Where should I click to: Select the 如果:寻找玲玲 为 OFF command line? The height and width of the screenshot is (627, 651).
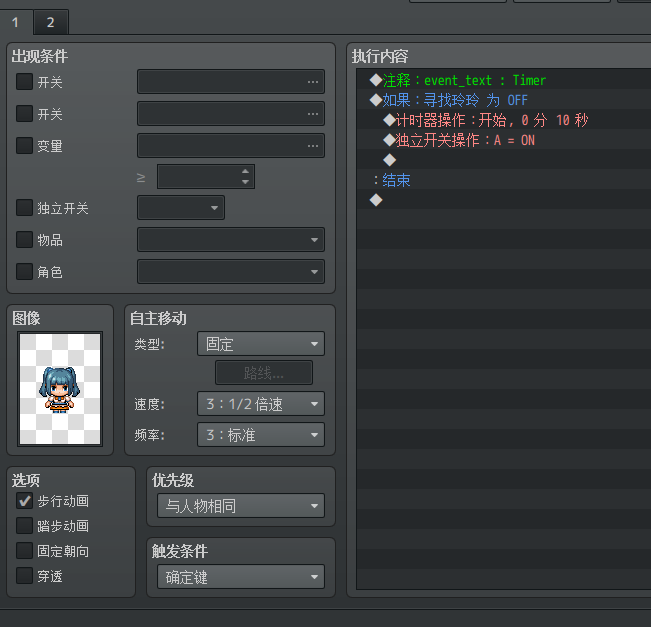coord(504,100)
